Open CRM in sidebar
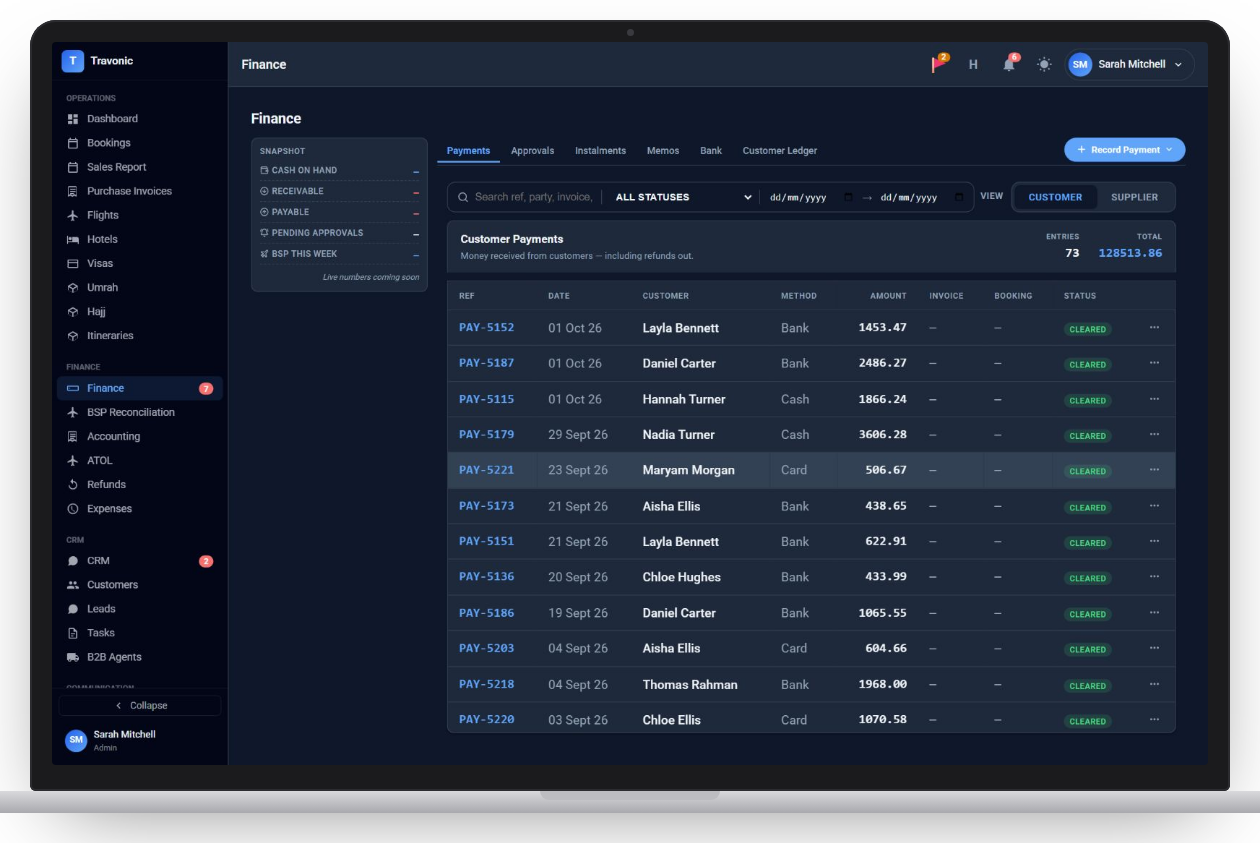This screenshot has height=843, width=1260. [139, 561]
